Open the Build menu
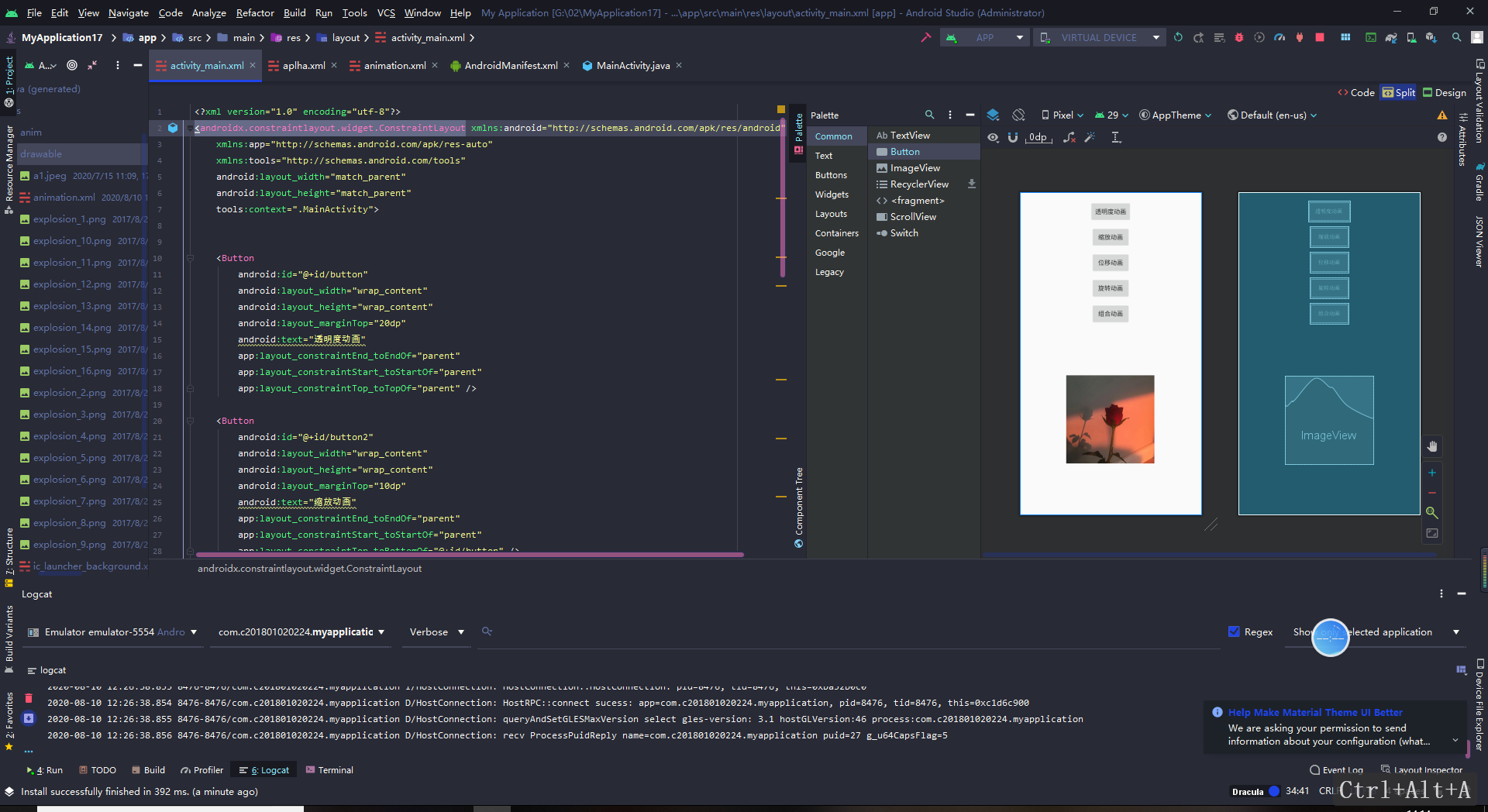 [294, 12]
